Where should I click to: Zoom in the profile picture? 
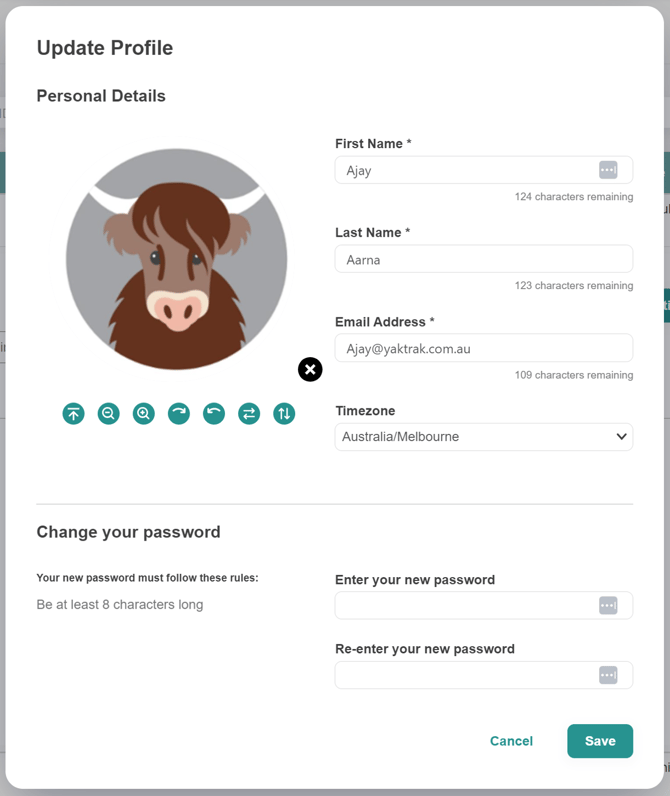point(144,413)
